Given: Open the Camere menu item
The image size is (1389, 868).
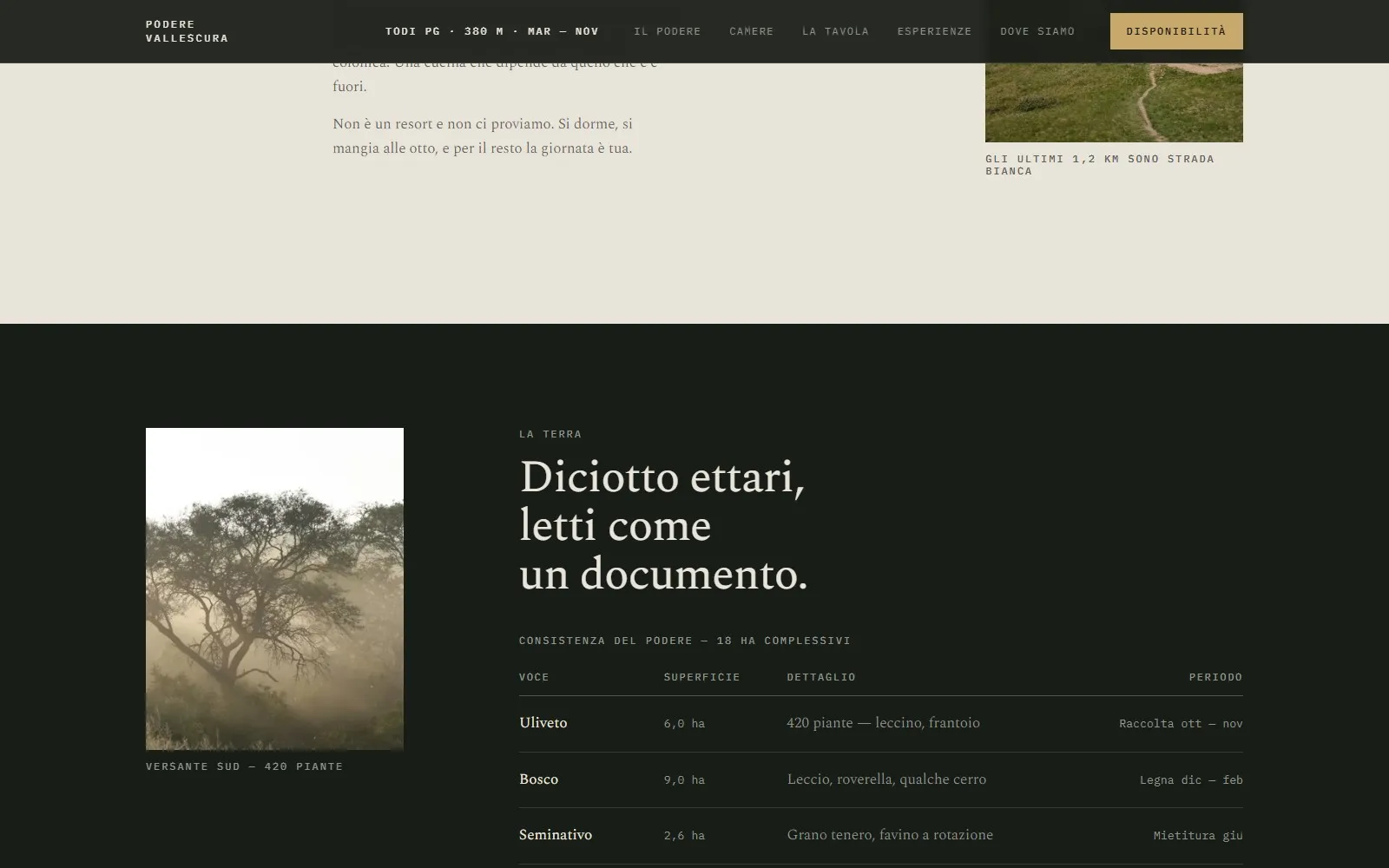Looking at the screenshot, I should tap(751, 31).
